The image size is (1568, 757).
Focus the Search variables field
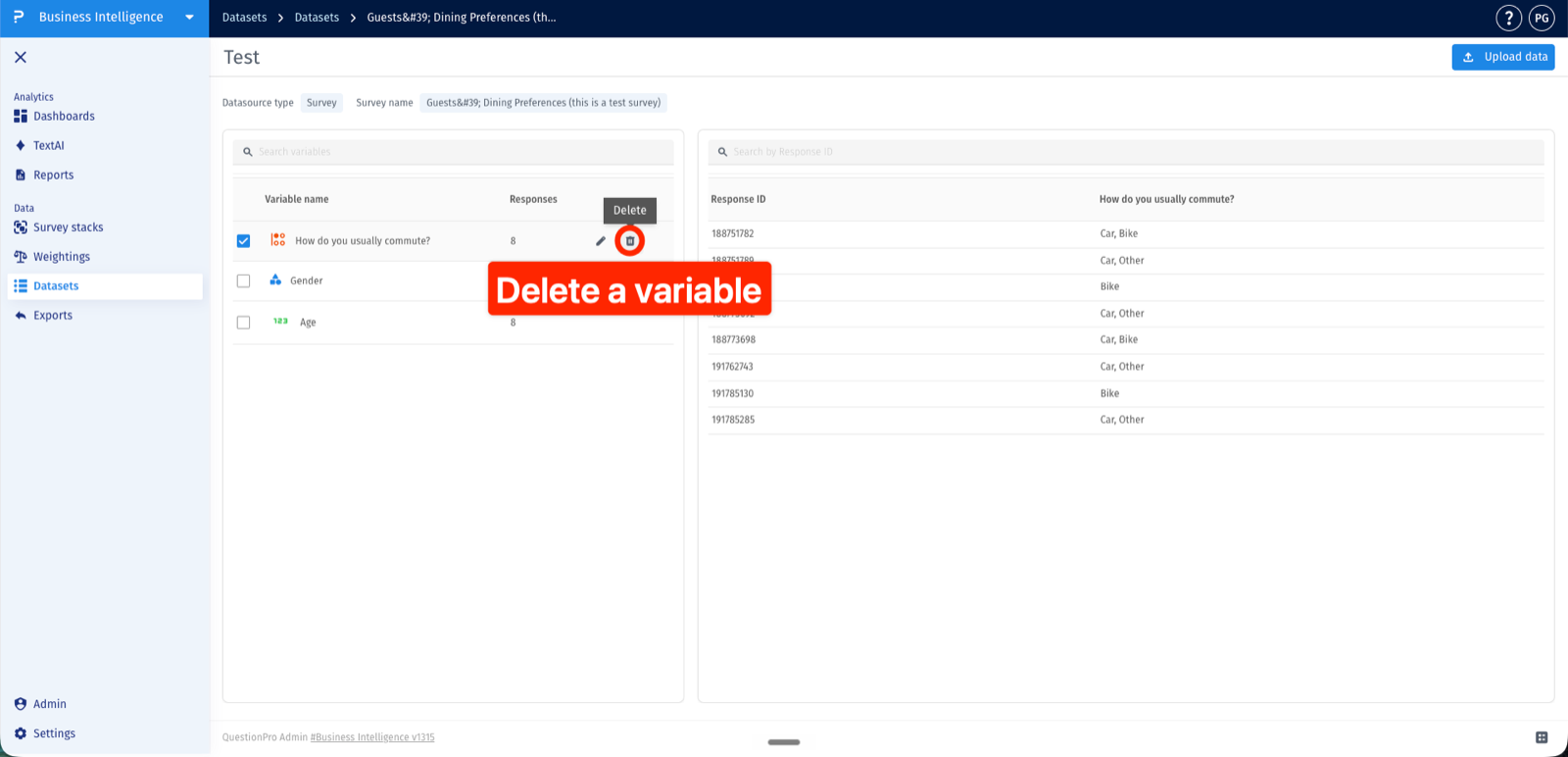[453, 152]
